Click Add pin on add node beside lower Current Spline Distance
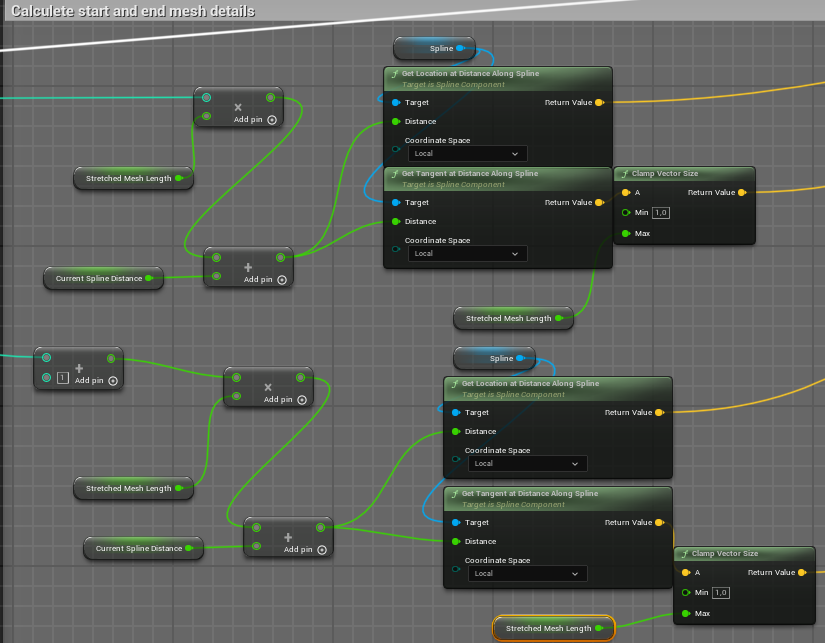The image size is (825, 643). [305, 549]
